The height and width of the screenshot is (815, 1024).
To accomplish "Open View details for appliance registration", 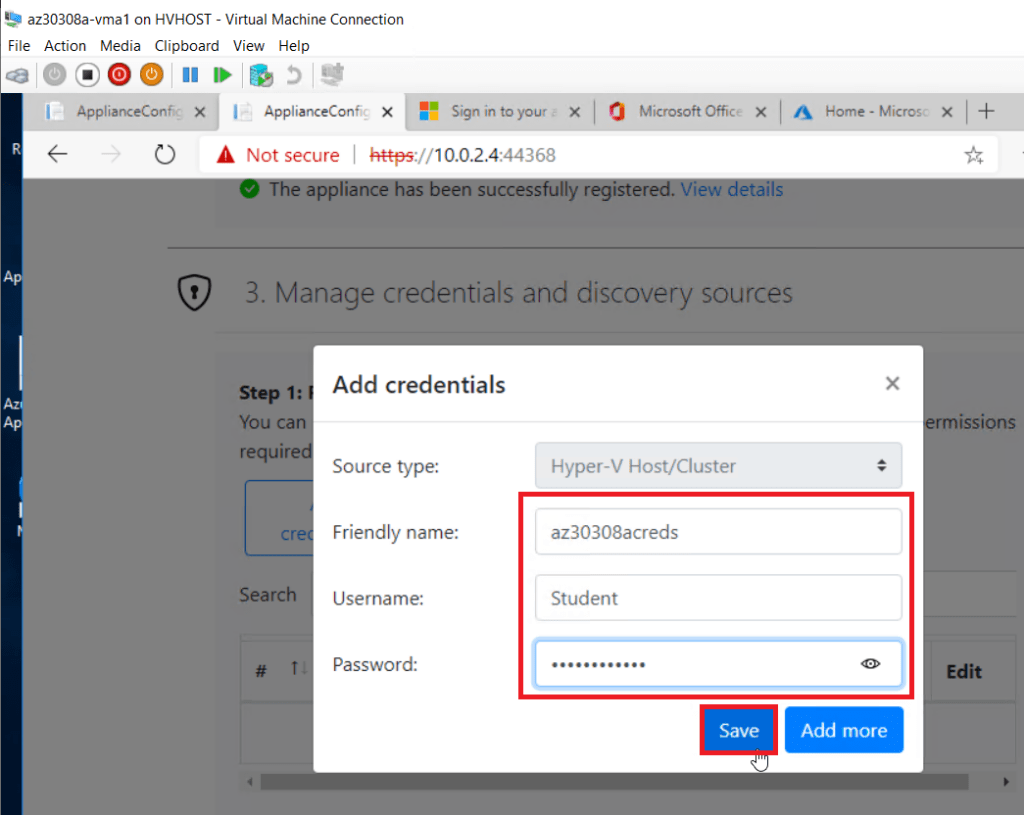I will click(x=731, y=189).
